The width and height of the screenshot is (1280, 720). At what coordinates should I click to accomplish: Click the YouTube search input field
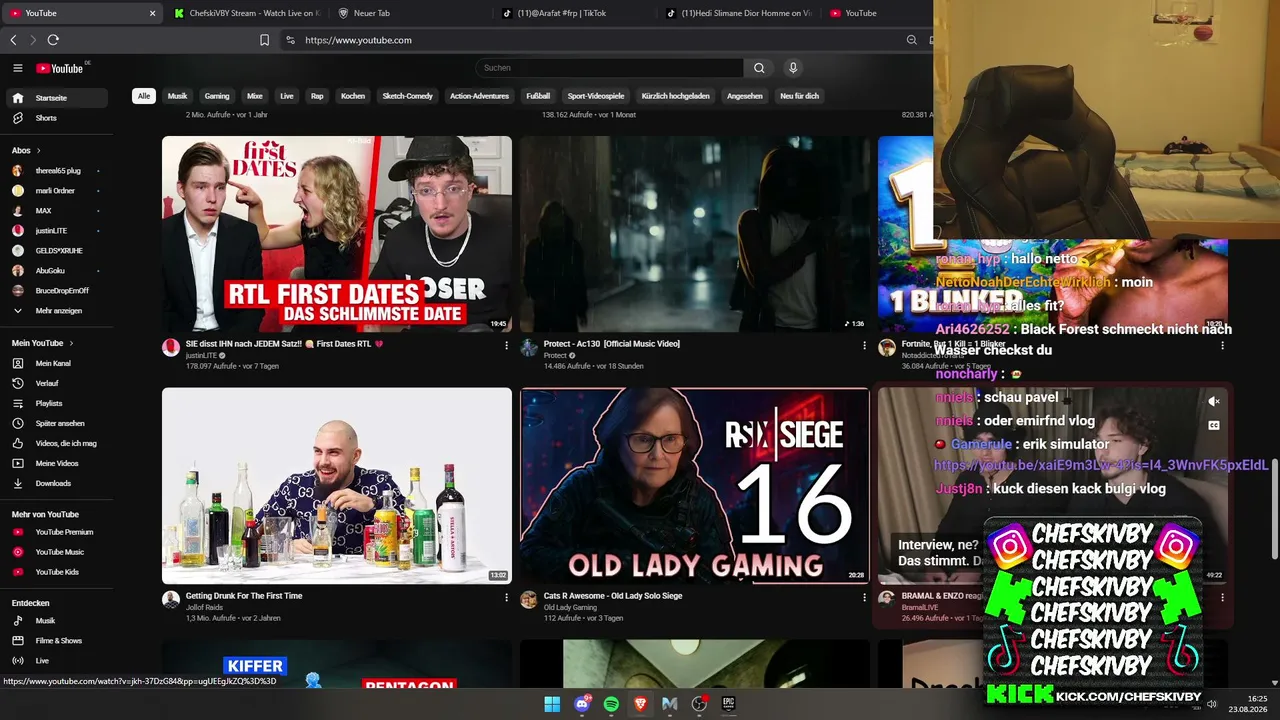pyautogui.click(x=609, y=68)
